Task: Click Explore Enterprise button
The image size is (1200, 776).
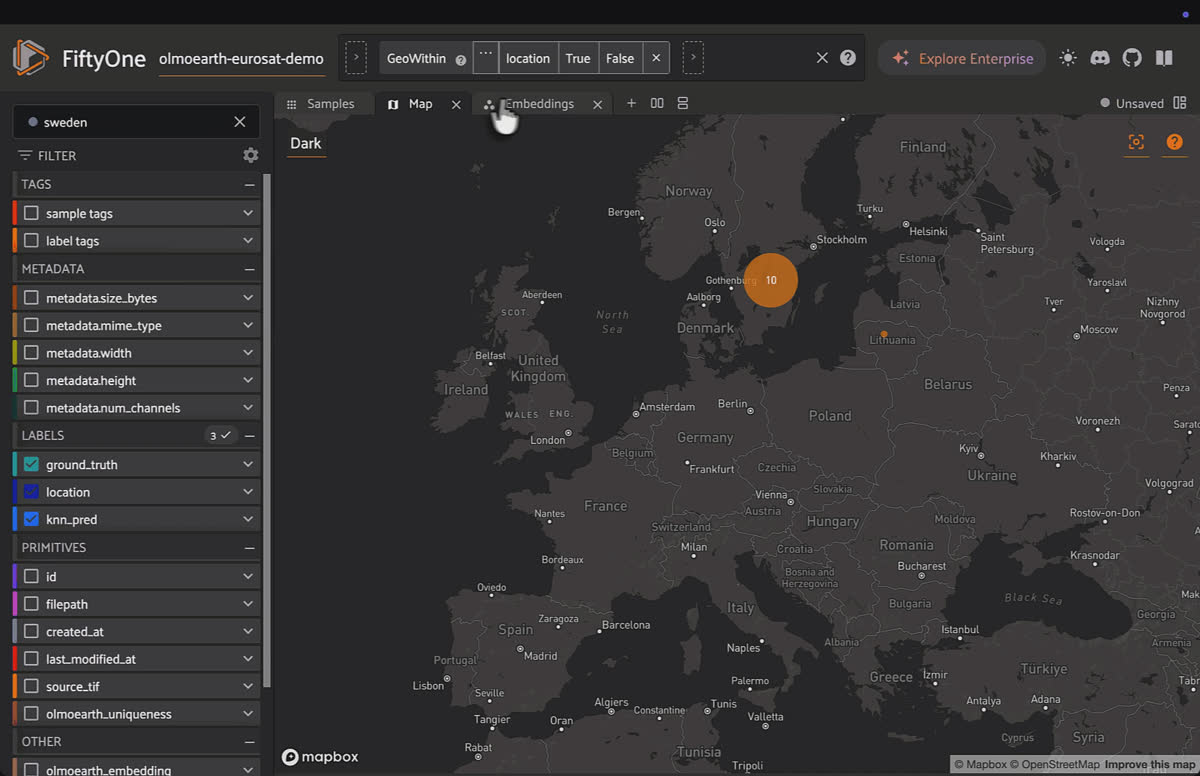Action: 962,58
